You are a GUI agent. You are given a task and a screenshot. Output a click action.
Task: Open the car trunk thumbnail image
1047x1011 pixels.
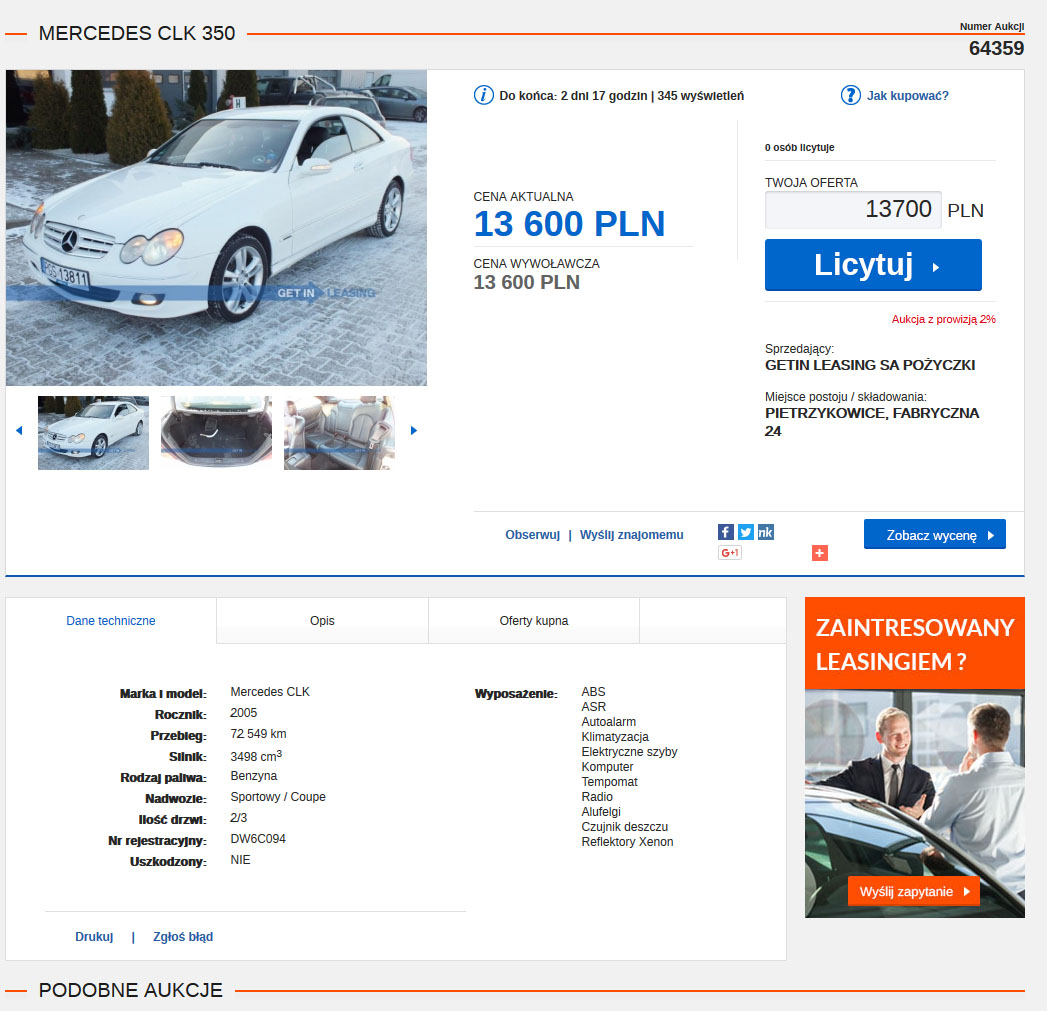point(216,432)
